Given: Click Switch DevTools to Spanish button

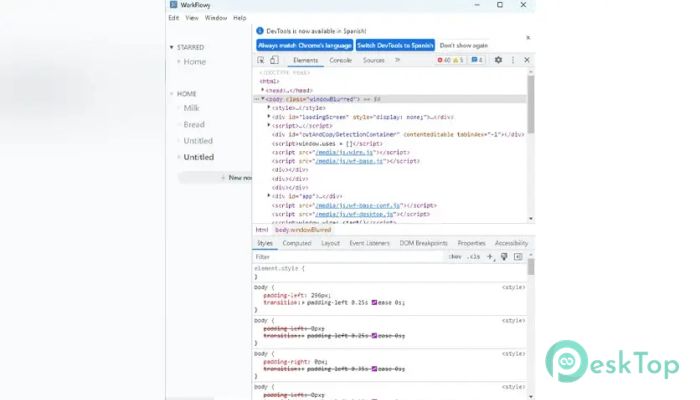Looking at the screenshot, I should (394, 45).
